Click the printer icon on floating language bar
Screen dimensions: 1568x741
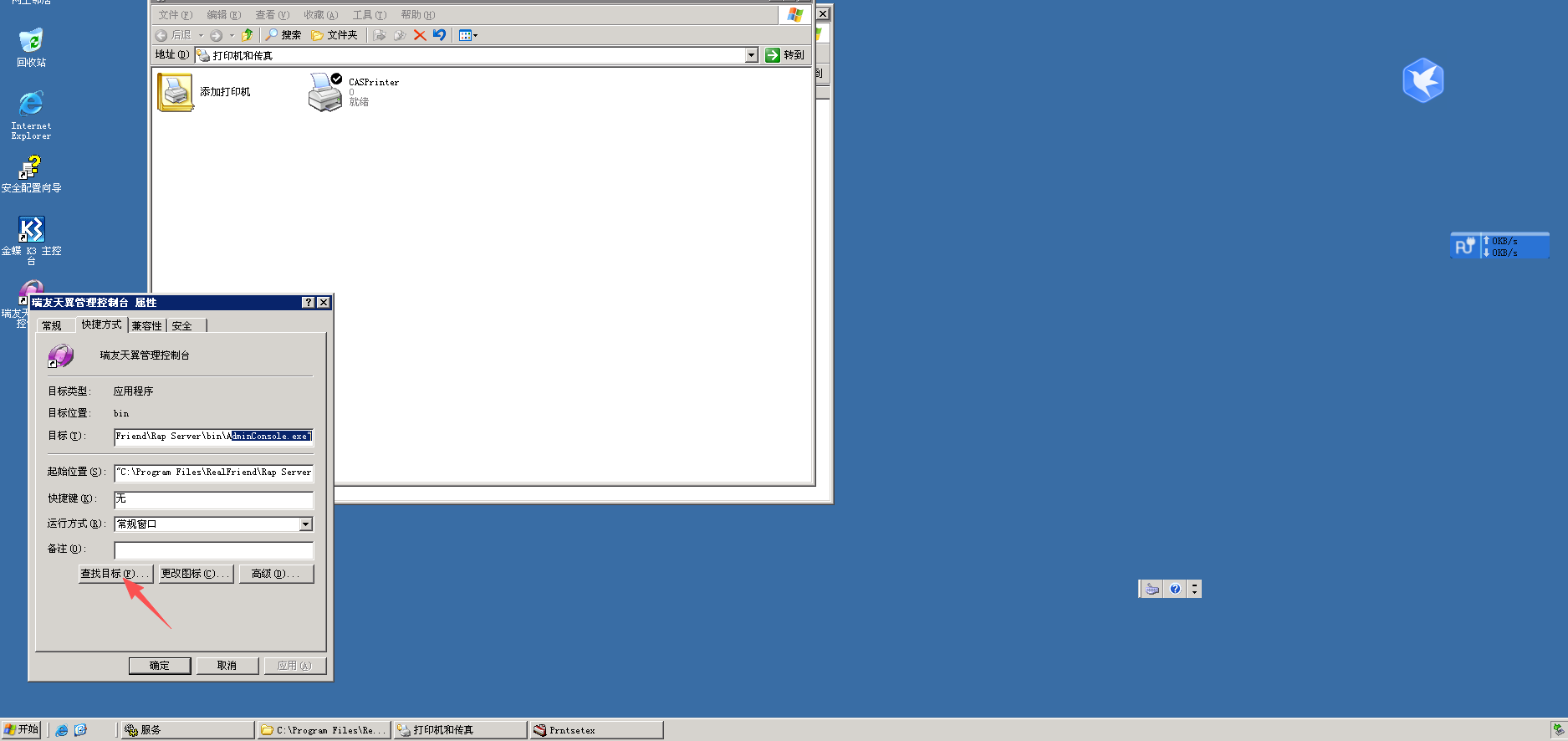[x=1152, y=589]
